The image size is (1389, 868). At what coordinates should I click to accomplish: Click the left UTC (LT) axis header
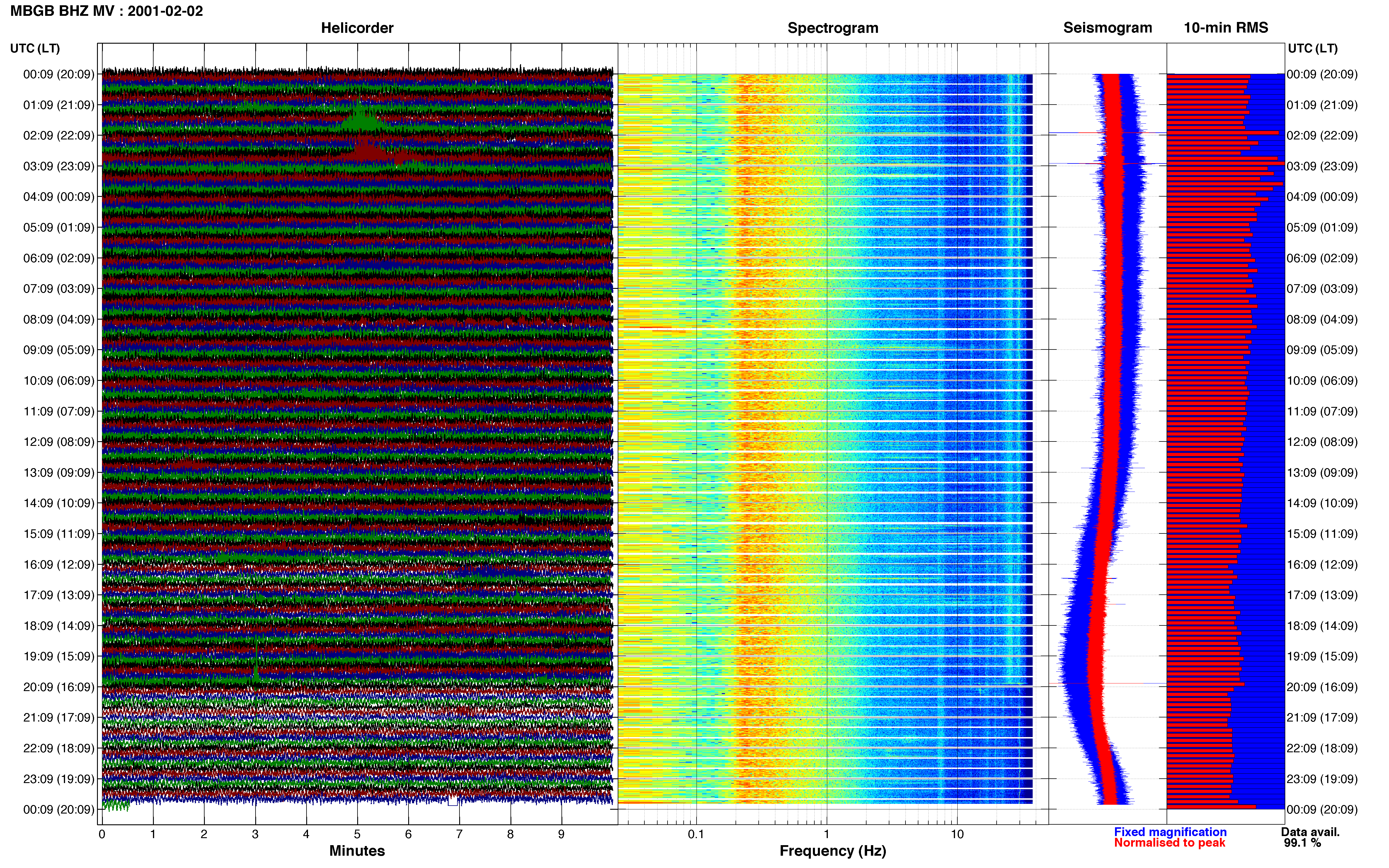[35, 48]
